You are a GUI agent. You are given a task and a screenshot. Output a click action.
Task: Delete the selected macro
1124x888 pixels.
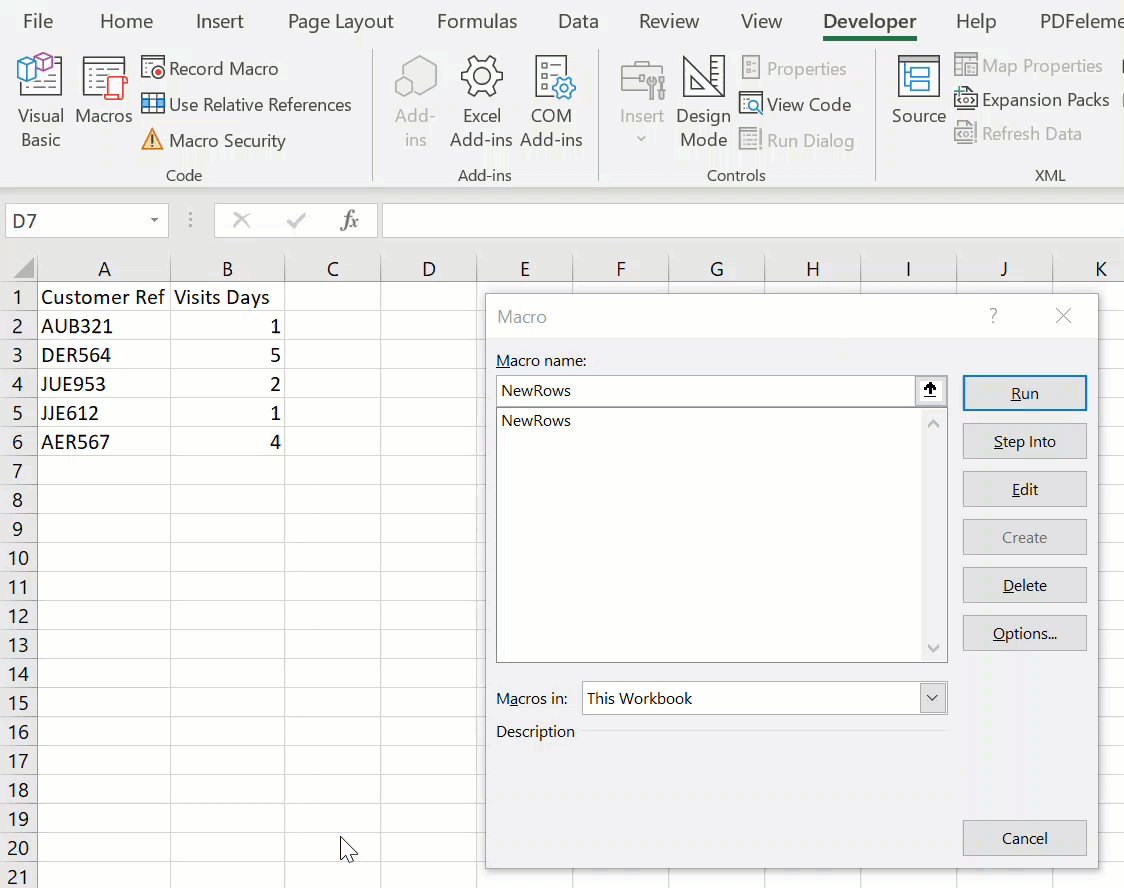coord(1024,586)
